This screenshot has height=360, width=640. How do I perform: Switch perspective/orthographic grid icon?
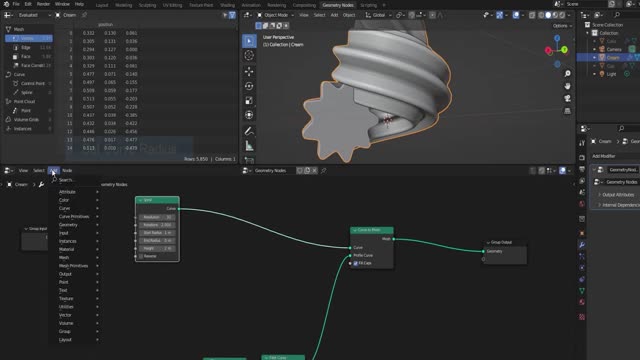[567, 111]
